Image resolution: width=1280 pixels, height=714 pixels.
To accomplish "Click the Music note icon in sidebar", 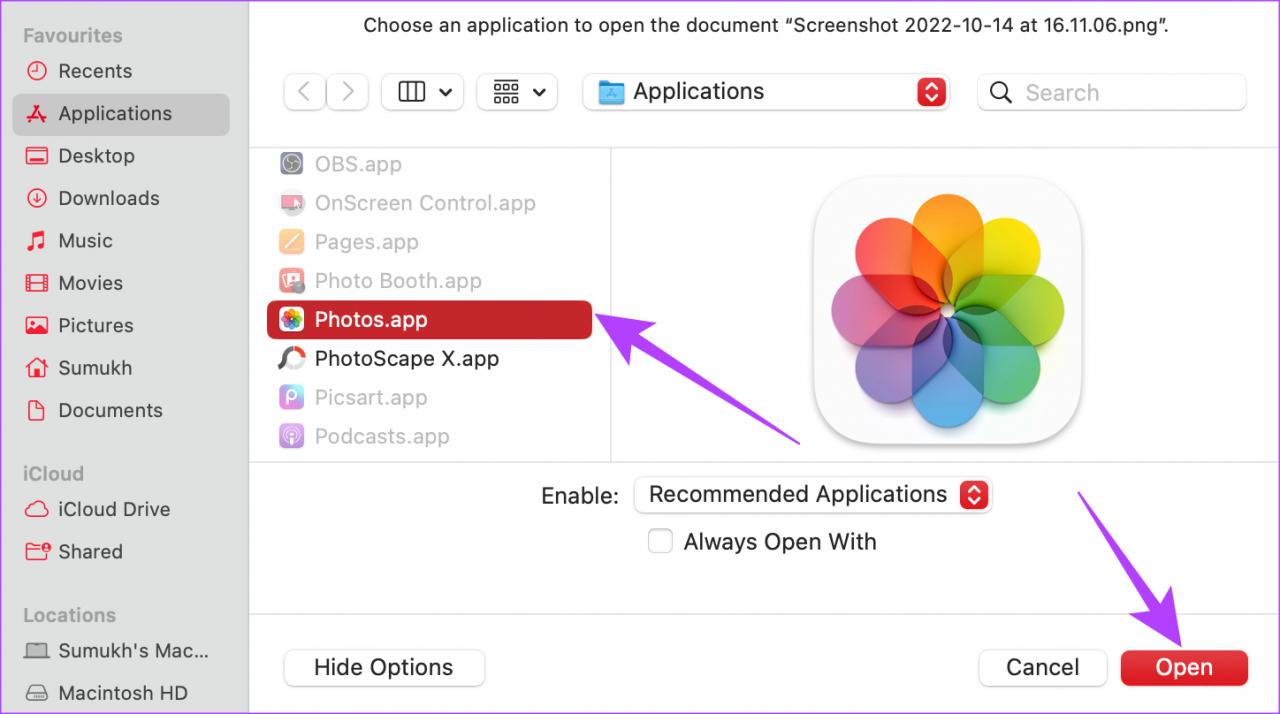I will tap(37, 241).
